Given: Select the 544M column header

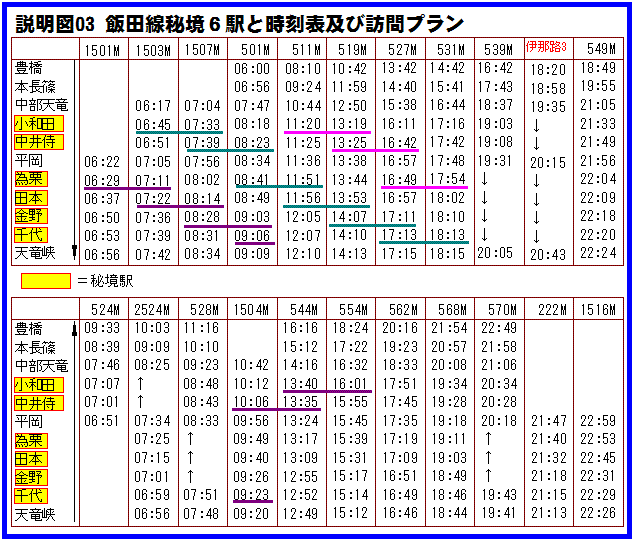Looking at the screenshot, I should (304, 310).
